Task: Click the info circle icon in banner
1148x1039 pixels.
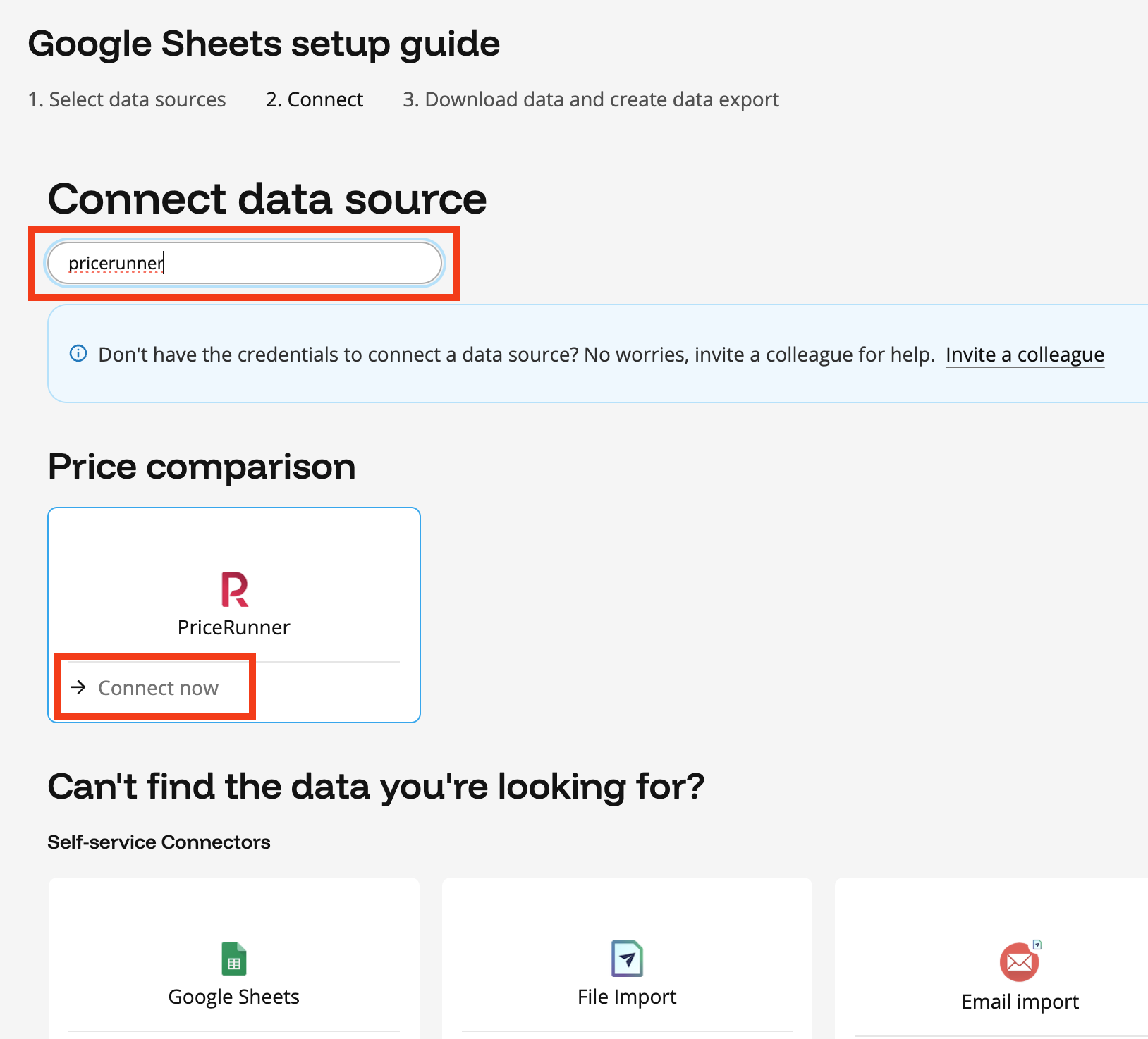Action: pyautogui.click(x=78, y=354)
